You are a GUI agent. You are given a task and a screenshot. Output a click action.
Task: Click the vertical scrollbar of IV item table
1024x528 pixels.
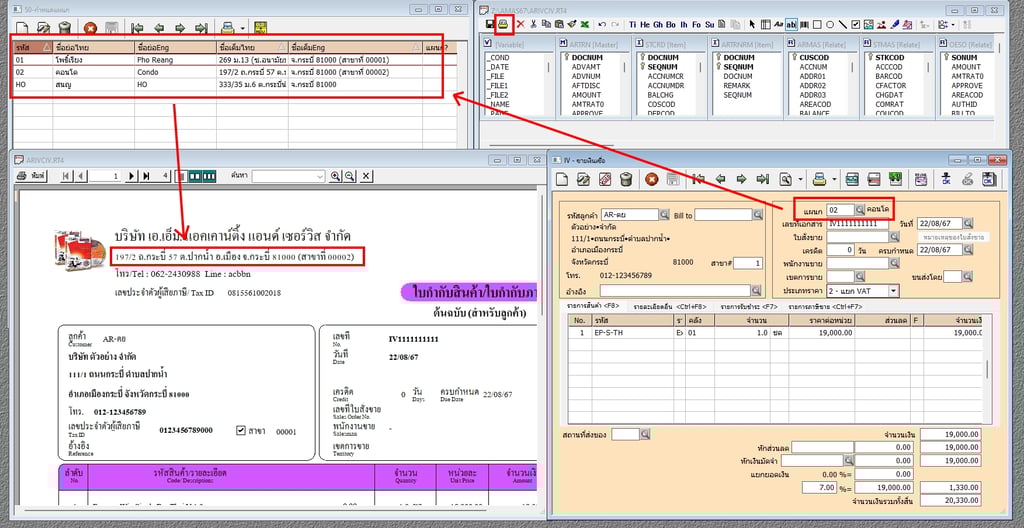[987, 369]
